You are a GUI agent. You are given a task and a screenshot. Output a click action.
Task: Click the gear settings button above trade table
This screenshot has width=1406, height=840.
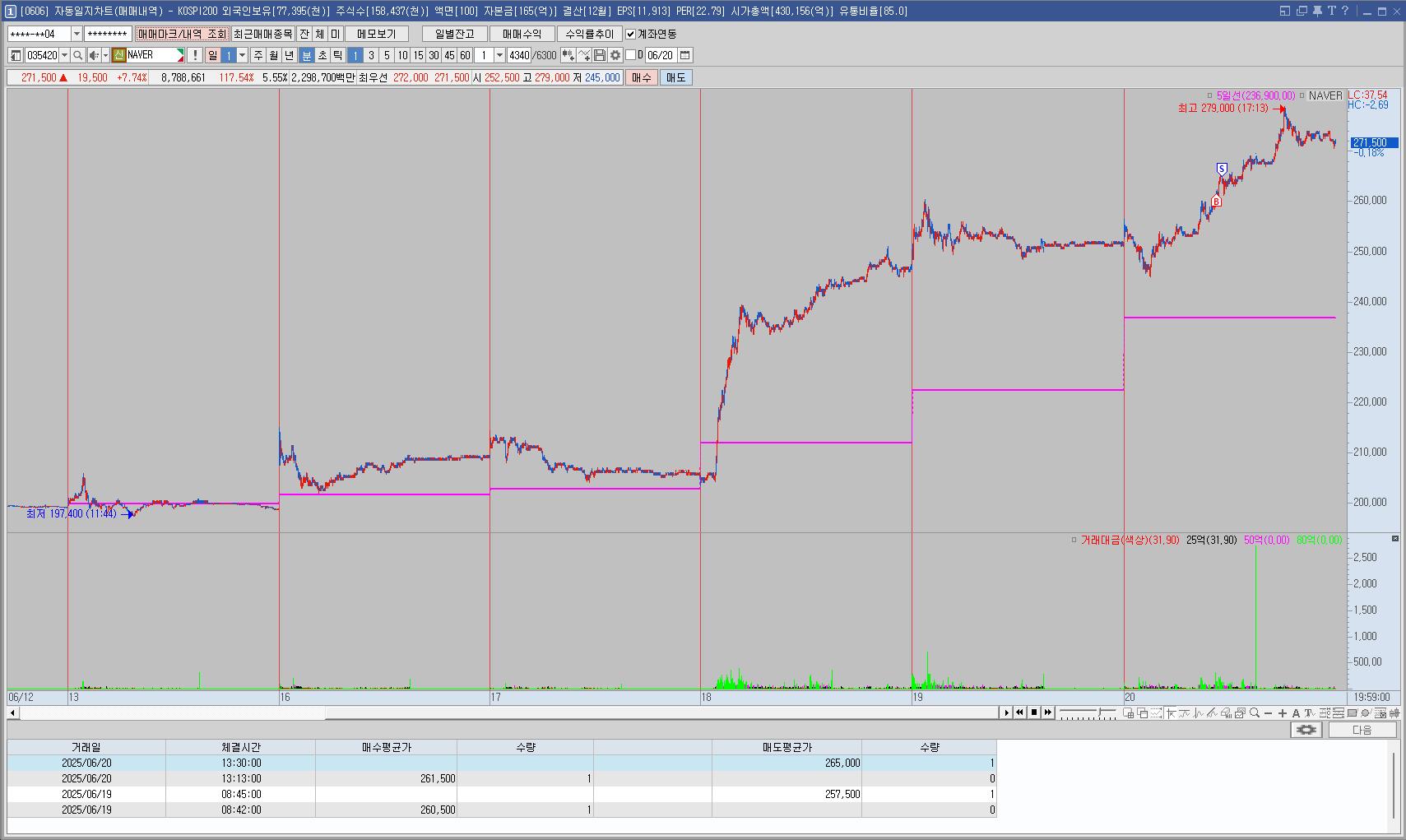coord(1306,730)
